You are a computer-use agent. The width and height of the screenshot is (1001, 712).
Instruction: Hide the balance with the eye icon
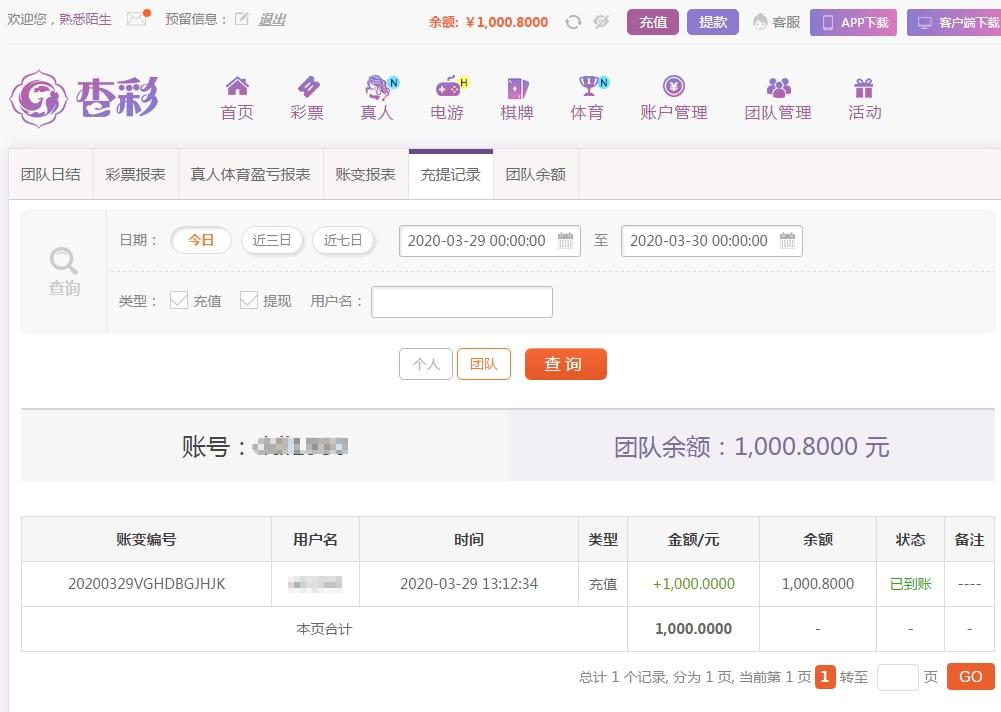pyautogui.click(x=601, y=22)
